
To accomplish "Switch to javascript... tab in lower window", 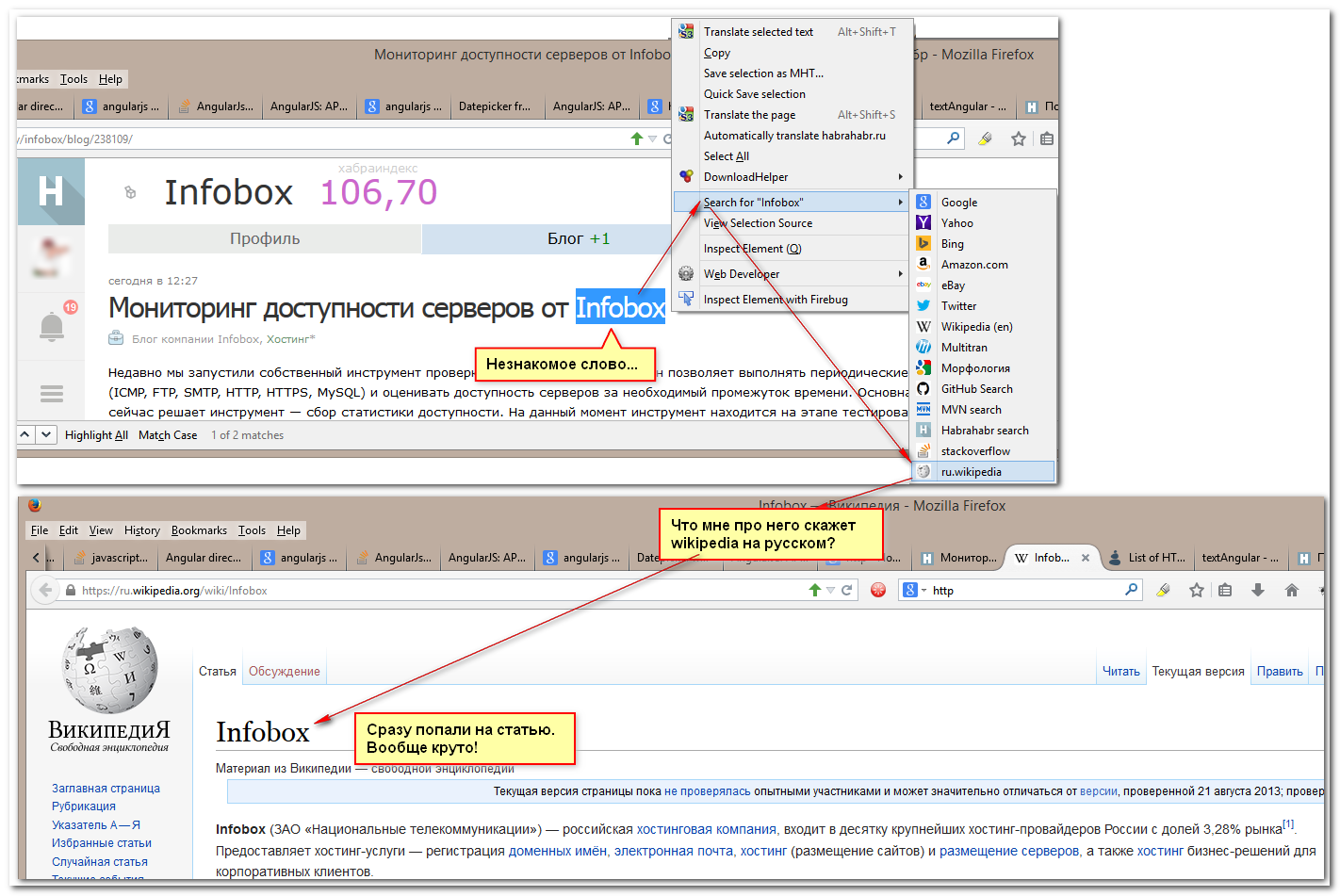I will coord(110,558).
